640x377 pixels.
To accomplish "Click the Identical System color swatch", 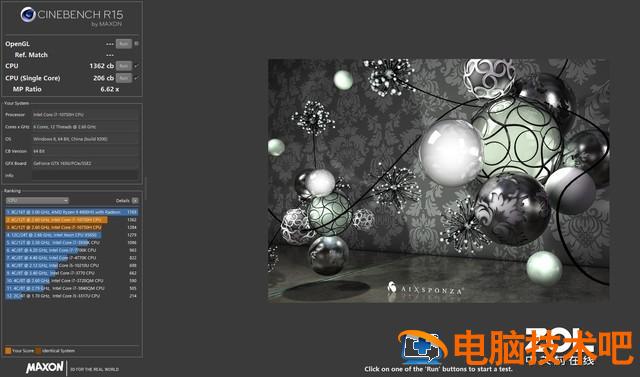I will 38,350.
